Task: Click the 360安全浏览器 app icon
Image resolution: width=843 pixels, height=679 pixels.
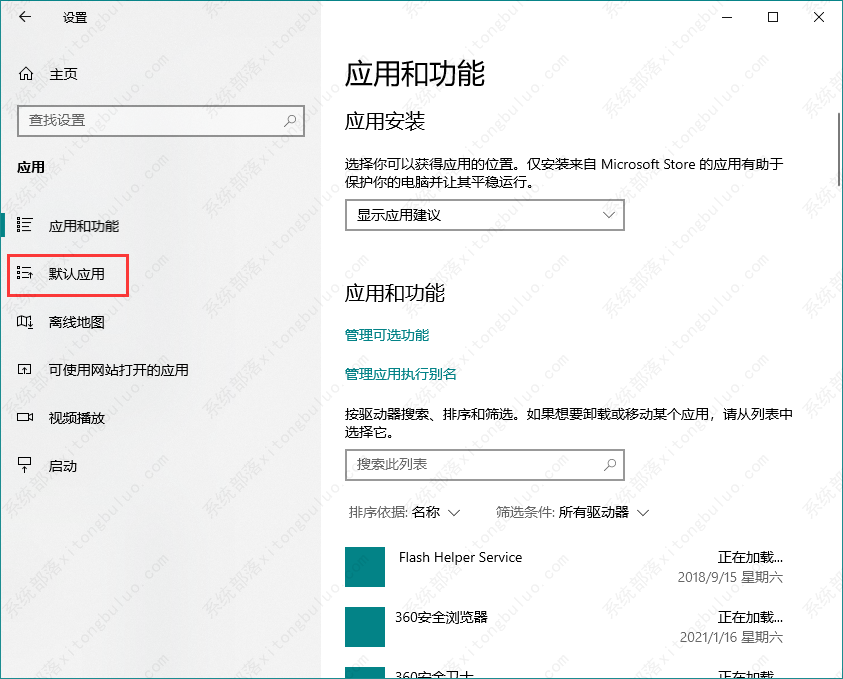Action: pos(365,627)
